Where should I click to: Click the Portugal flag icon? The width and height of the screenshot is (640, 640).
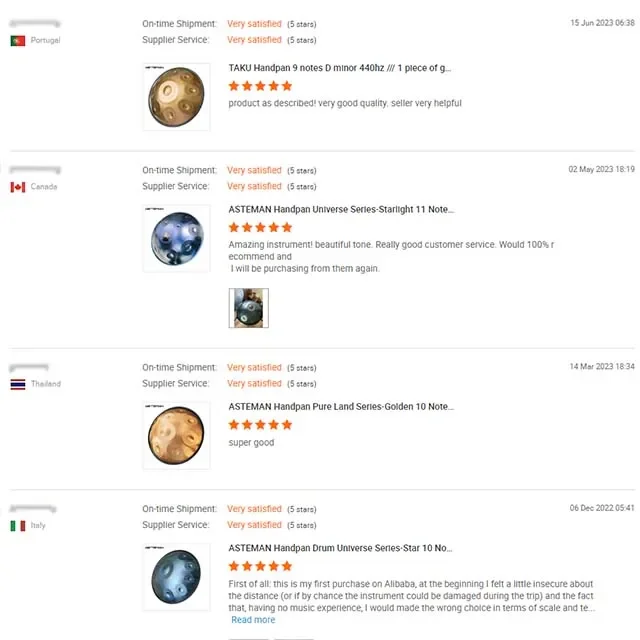(x=18, y=41)
